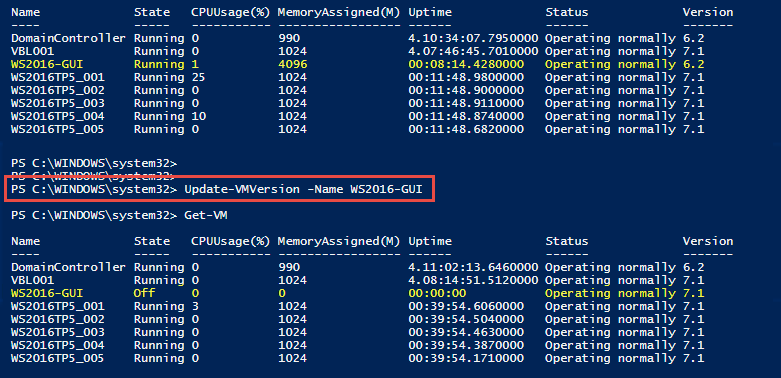Click the 00:00:00 uptime value
Viewport: 781px width, 378px height.
437,293
